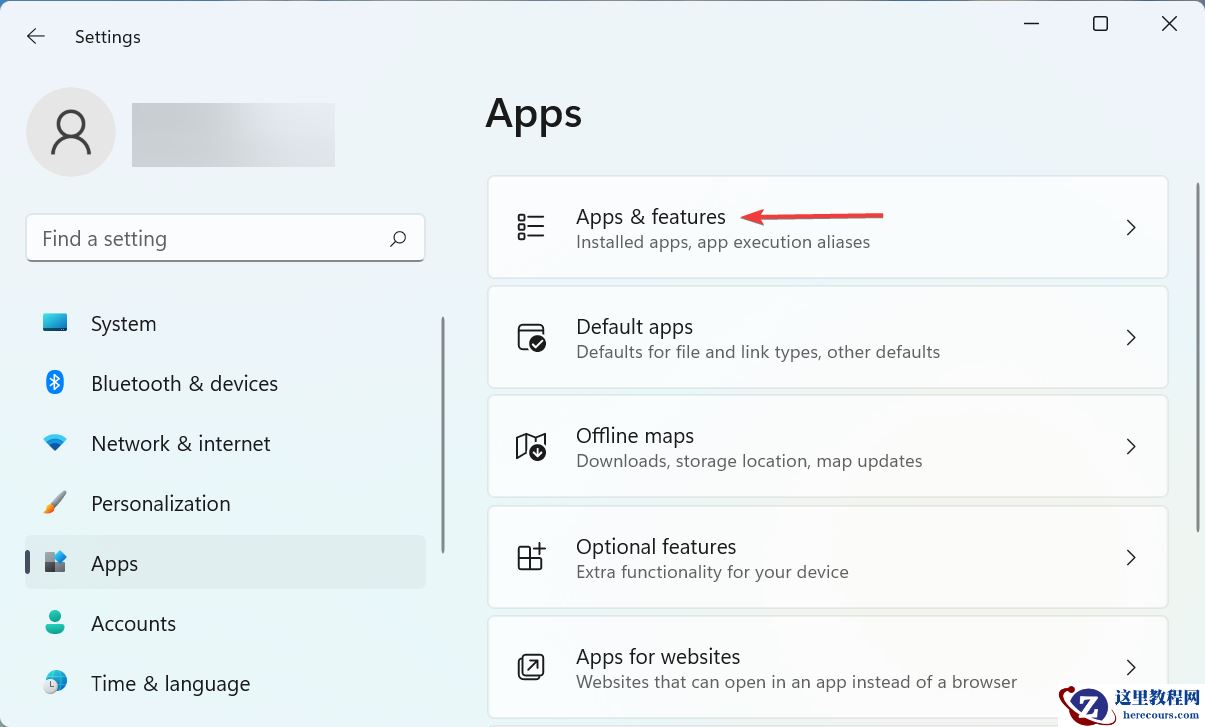Viewport: 1205px width, 727px height.
Task: Click the search magnifier icon
Action: [x=398, y=239]
